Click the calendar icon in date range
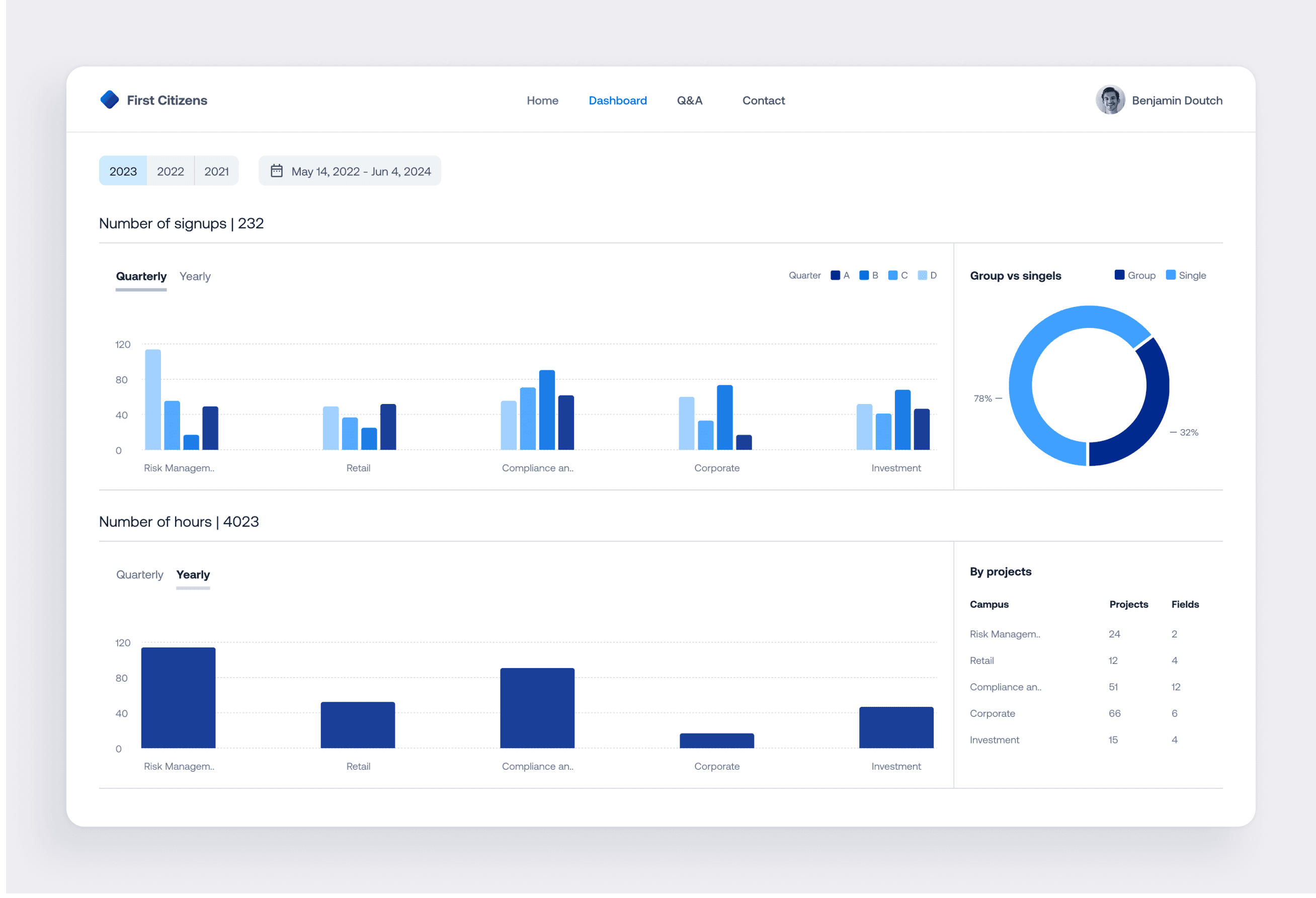Image resolution: width=1316 pixels, height=898 pixels. coord(276,171)
